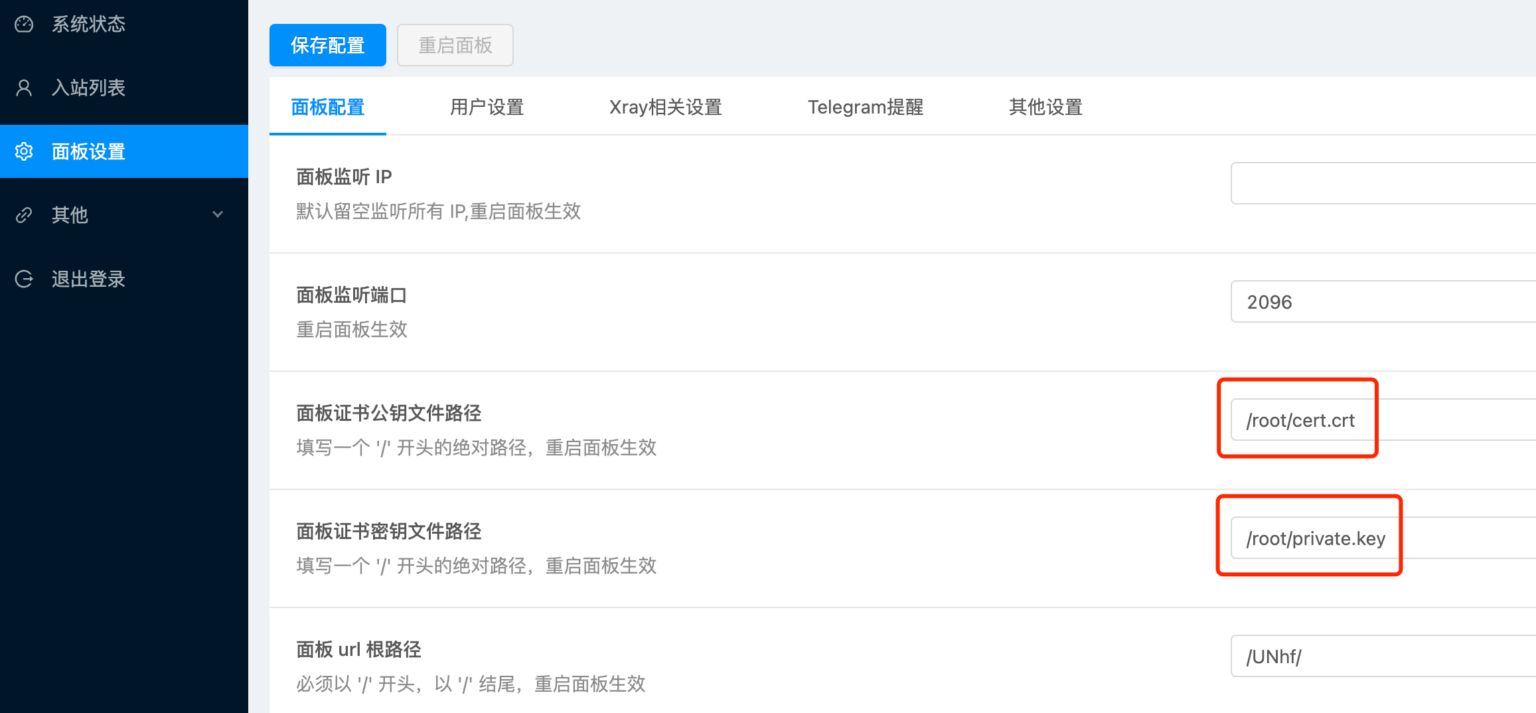The image size is (1536, 713).
Task: Click the 保存配置 button
Action: click(327, 45)
